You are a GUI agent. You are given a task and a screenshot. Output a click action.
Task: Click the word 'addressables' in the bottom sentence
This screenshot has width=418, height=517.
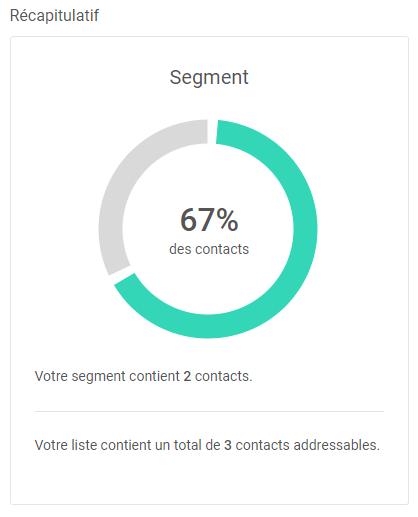337,445
